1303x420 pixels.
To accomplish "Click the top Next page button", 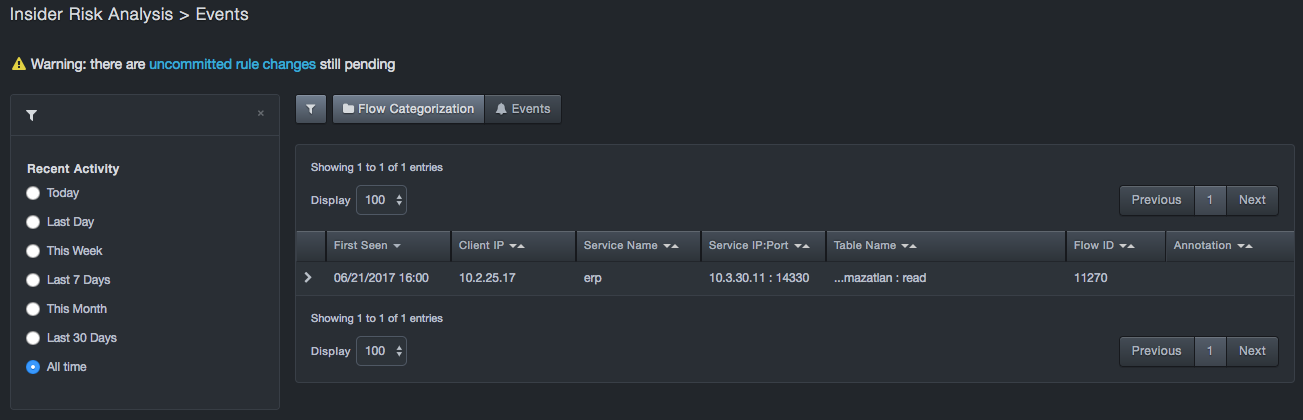I will pos(1252,200).
